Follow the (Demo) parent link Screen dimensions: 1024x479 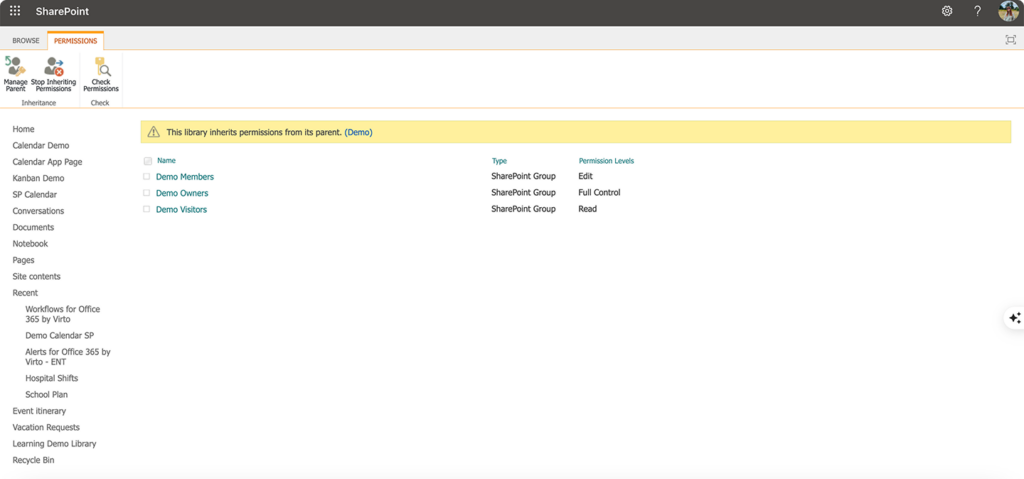pyautogui.click(x=359, y=132)
